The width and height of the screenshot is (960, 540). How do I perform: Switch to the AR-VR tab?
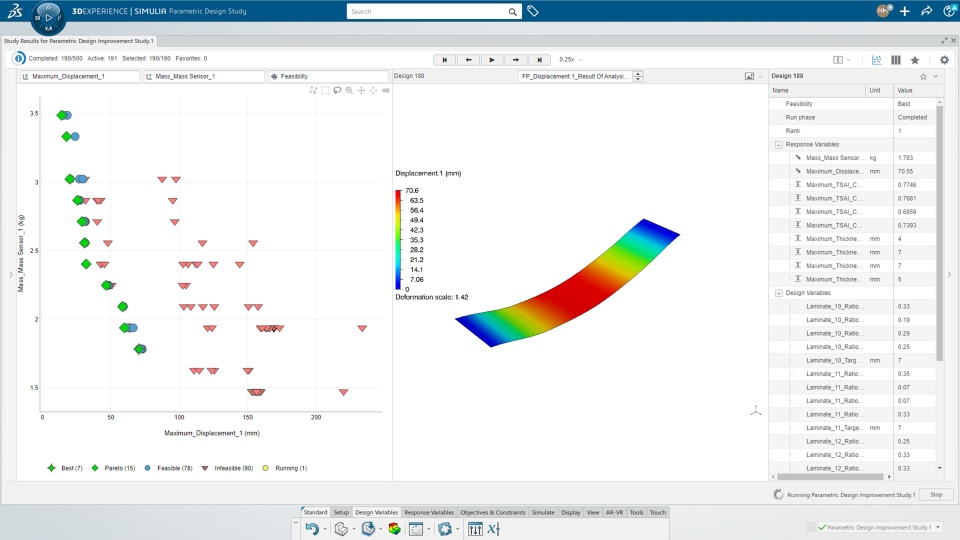[x=614, y=512]
